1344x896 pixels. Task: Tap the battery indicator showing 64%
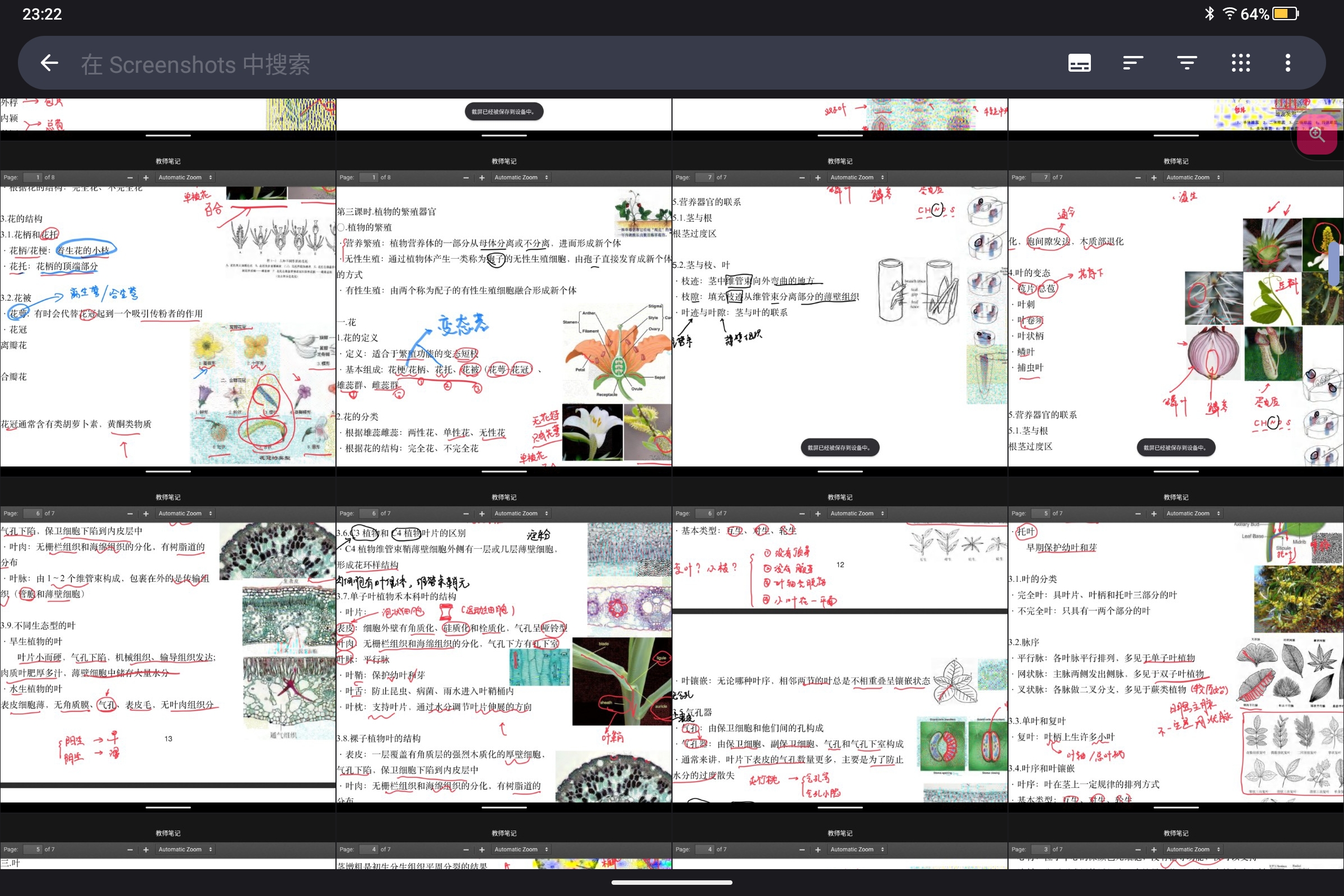pyautogui.click(x=1270, y=13)
